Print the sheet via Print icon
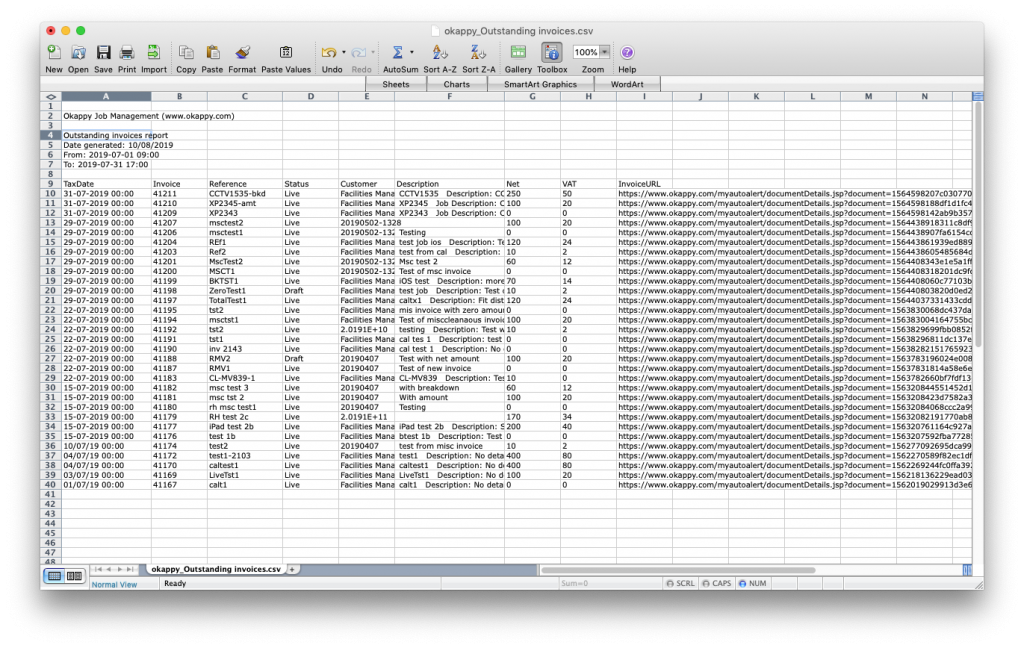 (127, 53)
